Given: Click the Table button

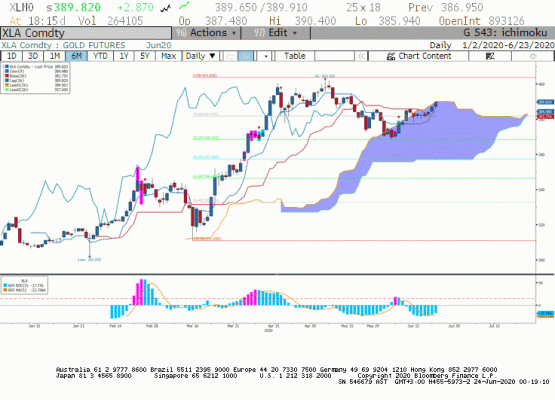Looking at the screenshot, I should [x=294, y=56].
